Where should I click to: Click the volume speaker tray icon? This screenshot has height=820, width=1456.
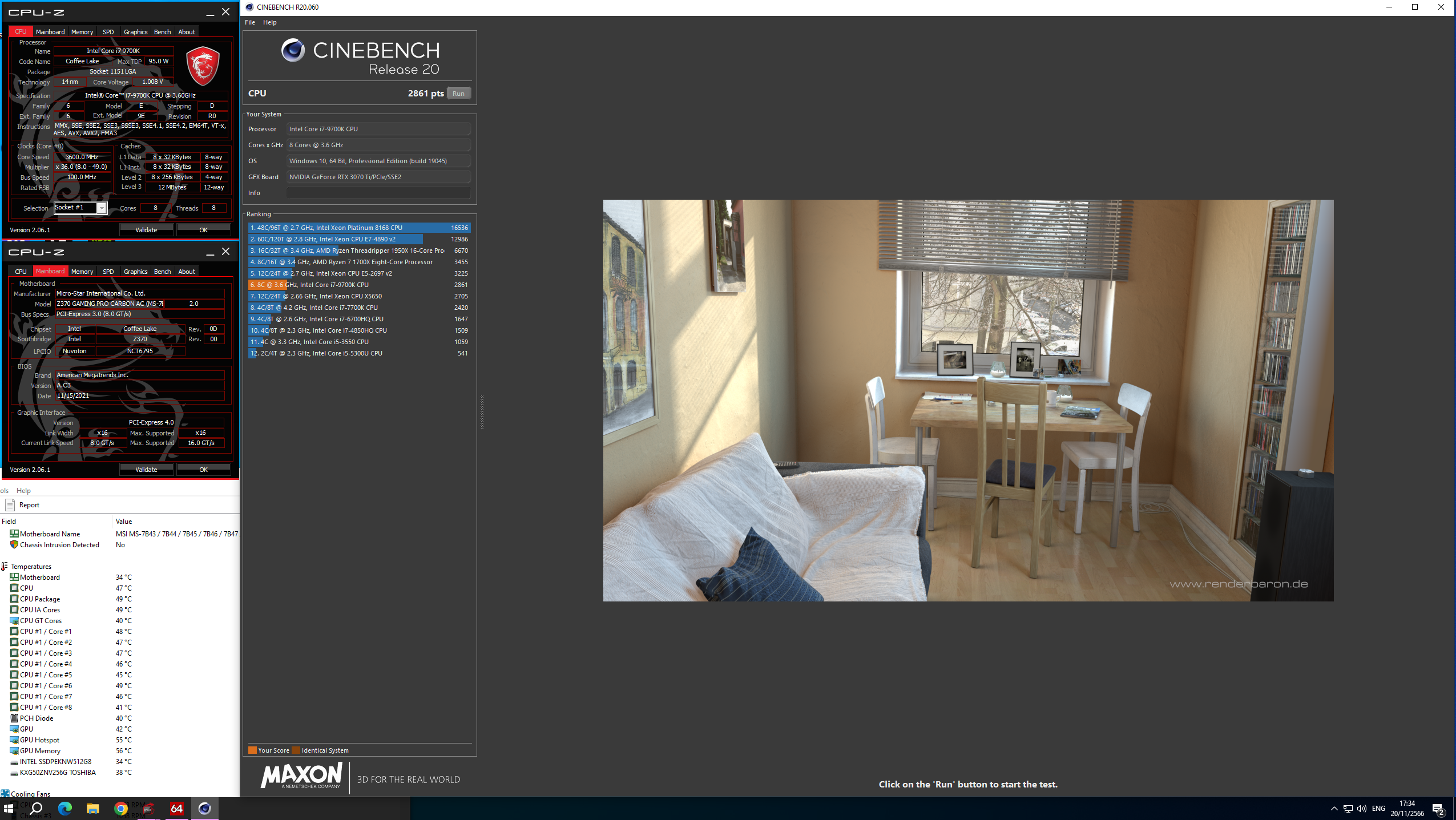1362,808
